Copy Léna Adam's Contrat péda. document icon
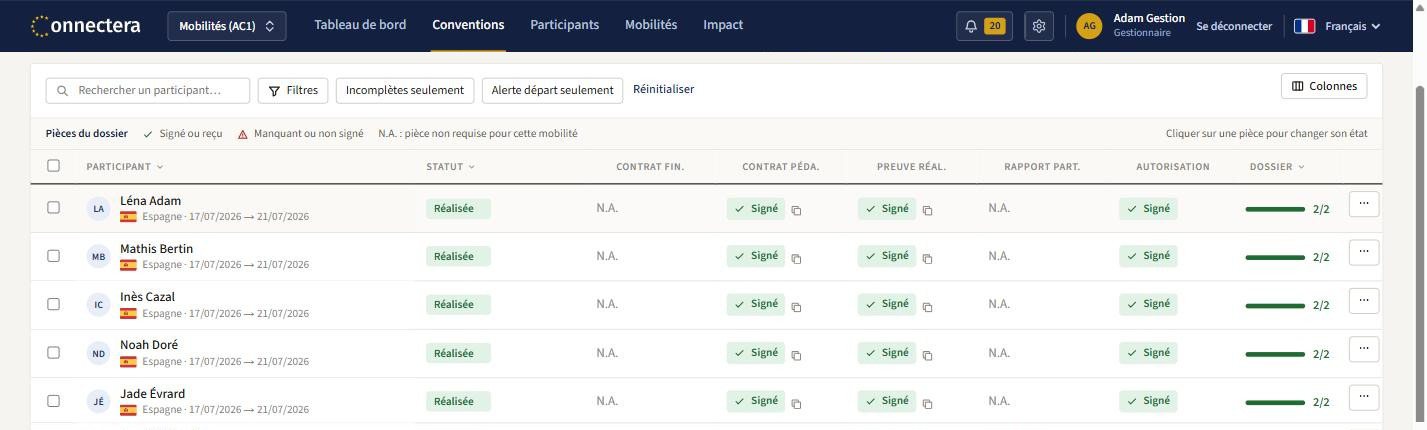Image resolution: width=1427 pixels, height=430 pixels. coord(797,210)
